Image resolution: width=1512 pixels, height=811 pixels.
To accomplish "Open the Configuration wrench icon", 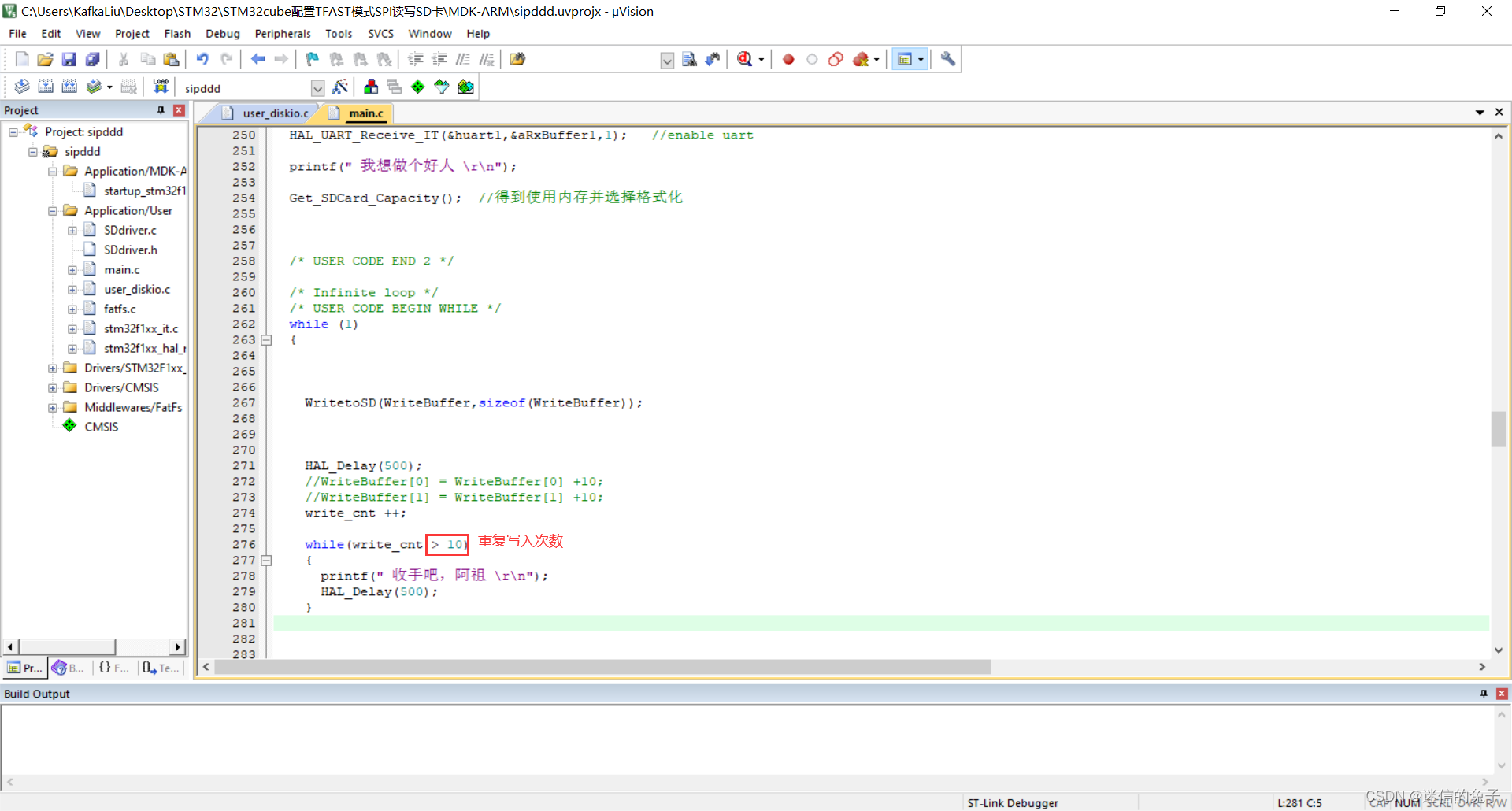I will point(948,59).
